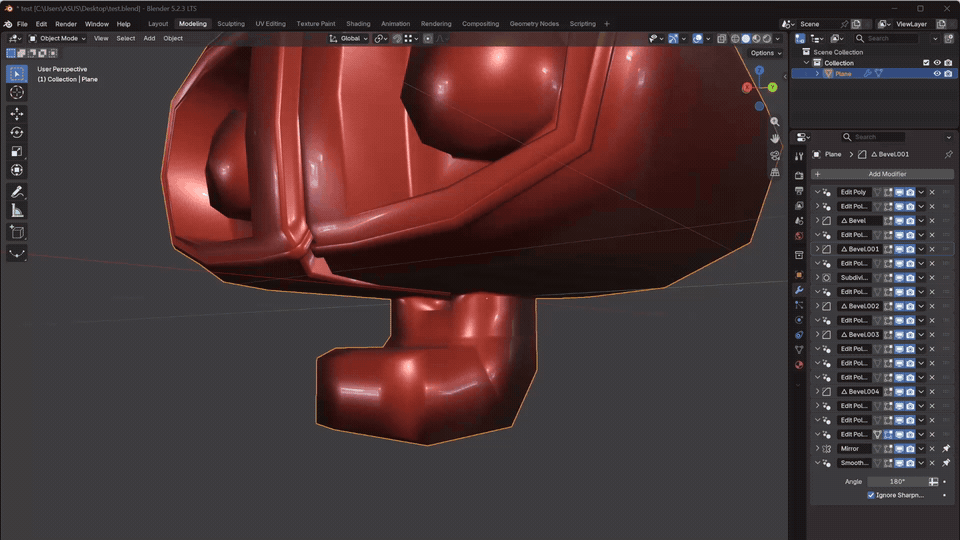Open Global transform orientation dropdown
Image resolution: width=960 pixels, height=540 pixels.
(x=348, y=39)
